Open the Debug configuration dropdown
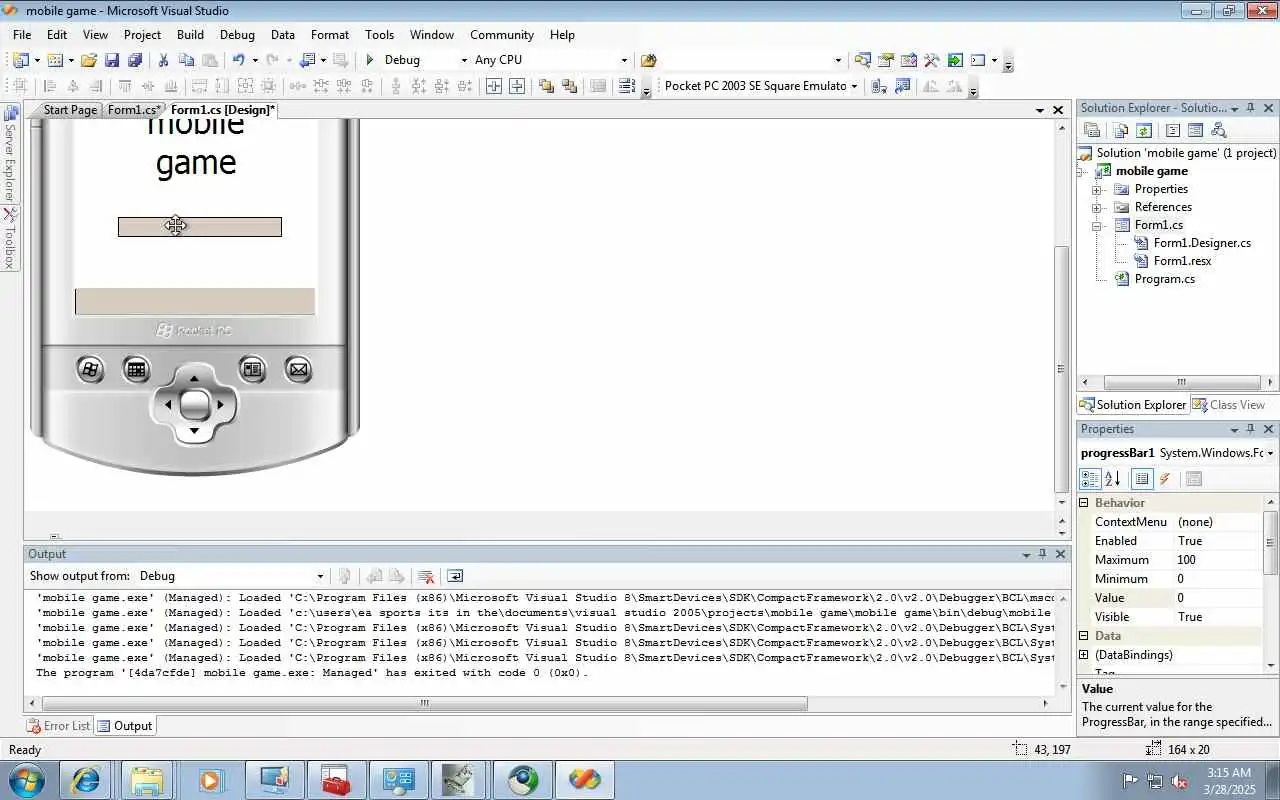Viewport: 1280px width, 800px height. point(464,60)
